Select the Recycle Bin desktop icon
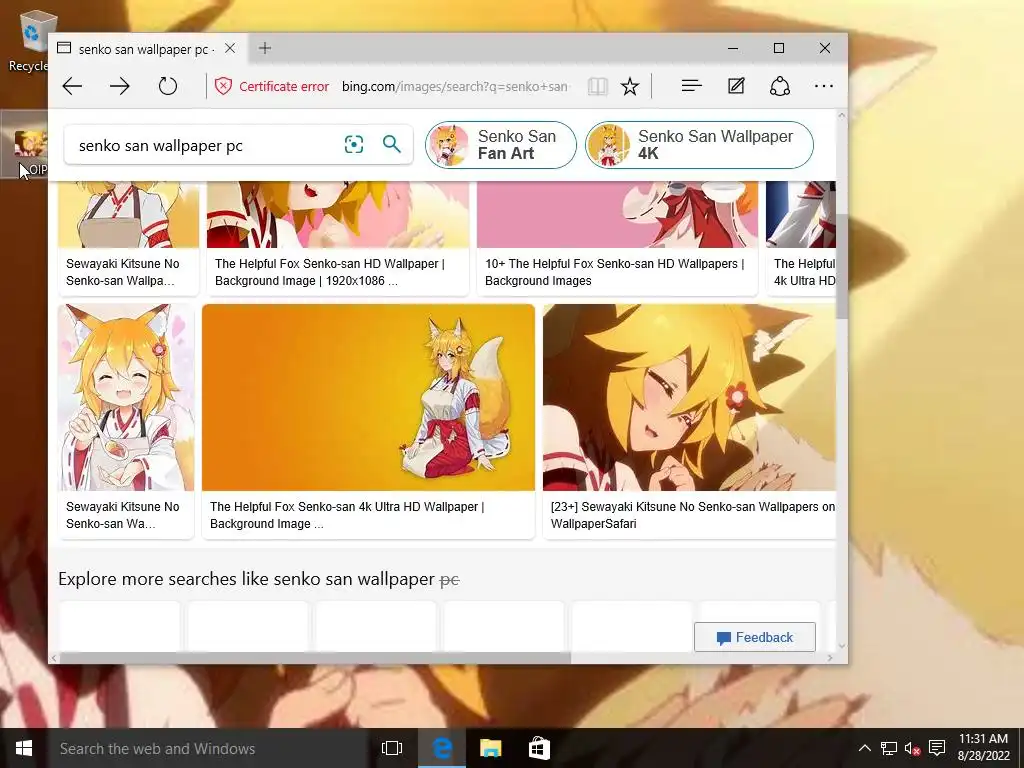Viewport: 1024px width, 768px height. pyautogui.click(x=29, y=40)
